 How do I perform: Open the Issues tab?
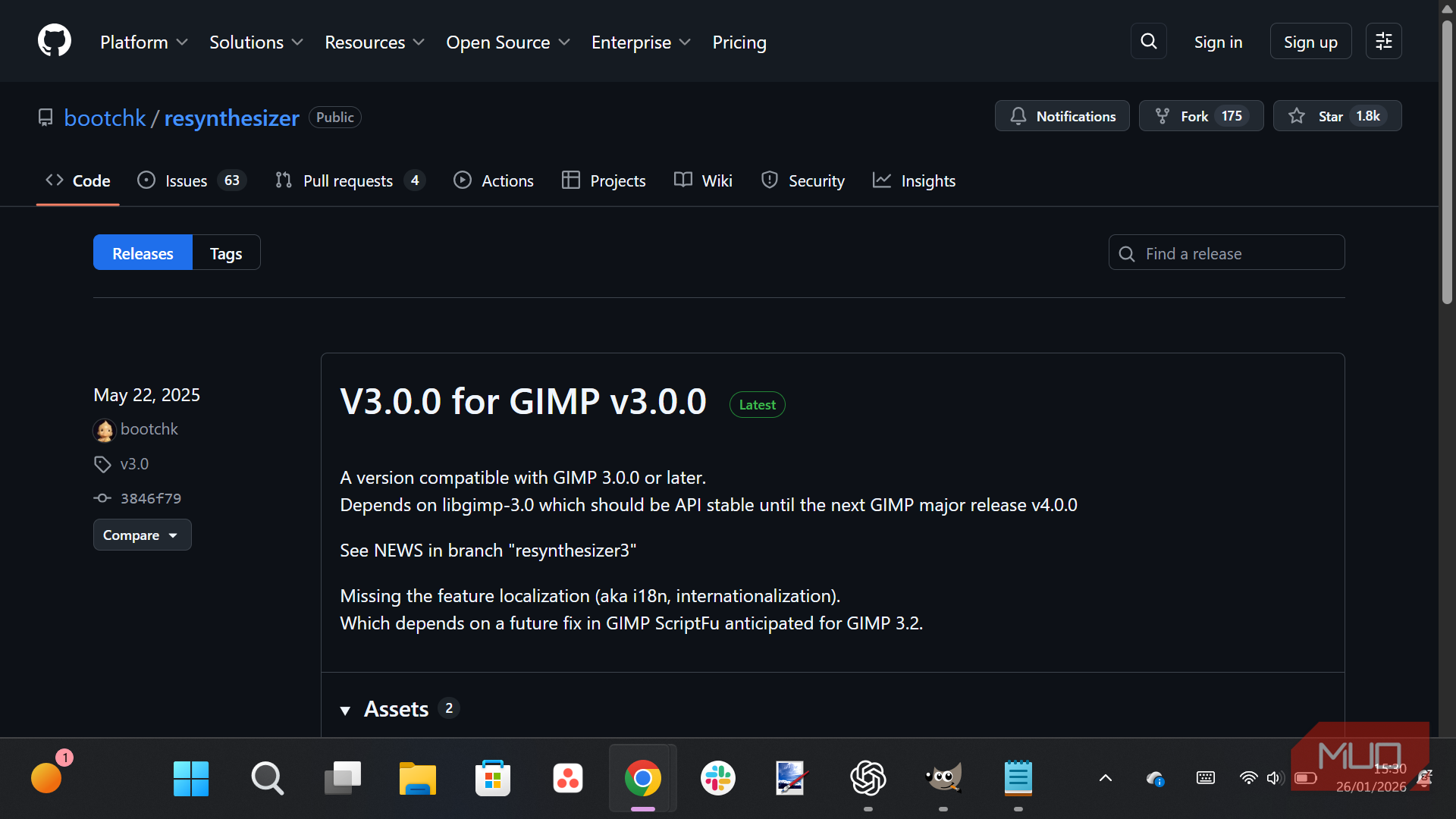point(192,180)
